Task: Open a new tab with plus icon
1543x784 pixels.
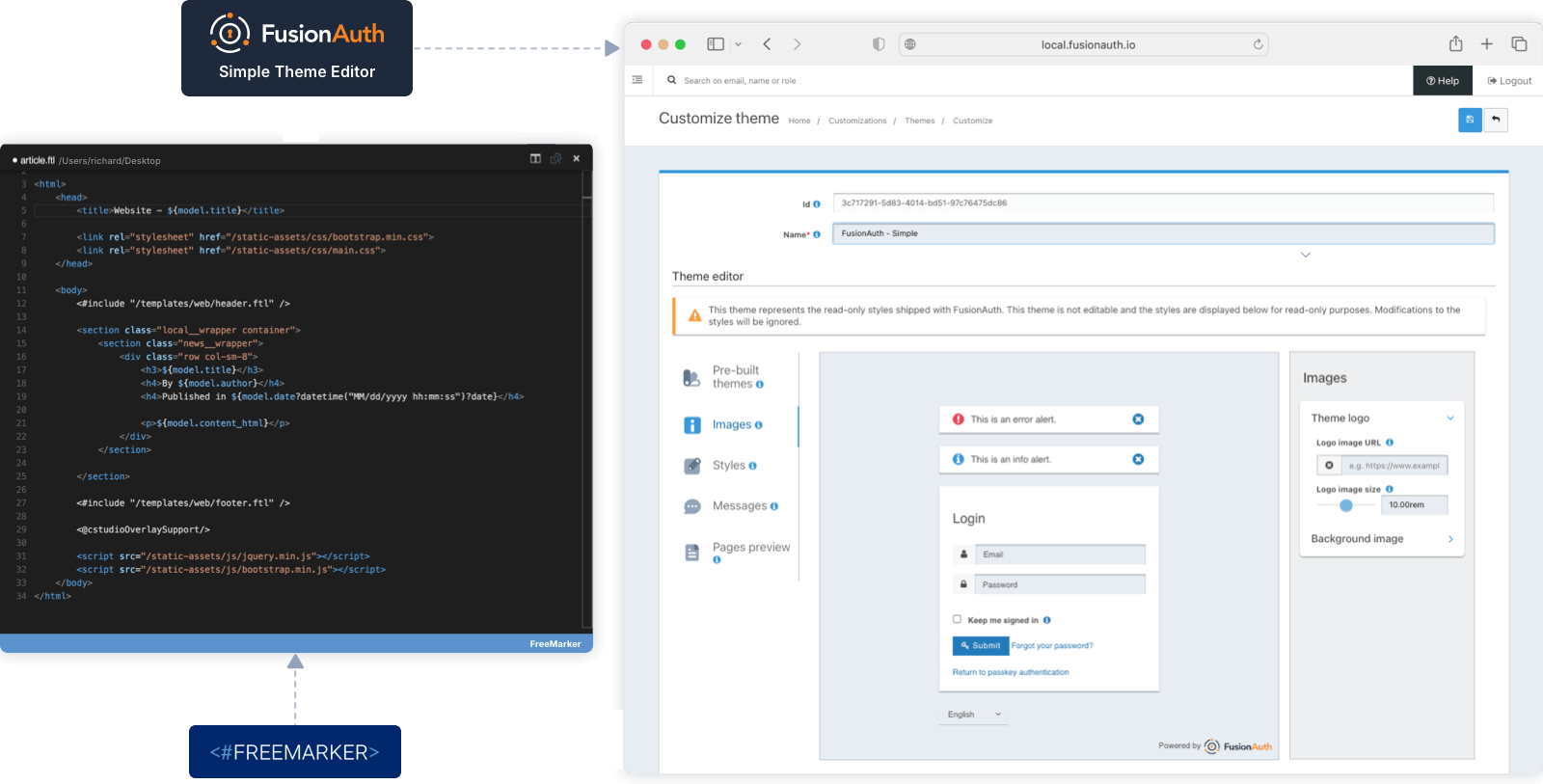Action: click(1487, 44)
